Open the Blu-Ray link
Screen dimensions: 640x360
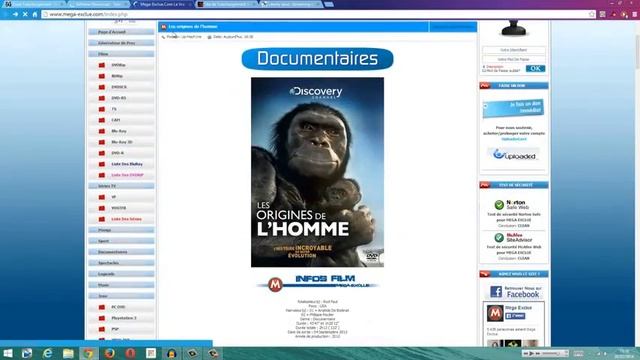(119, 131)
